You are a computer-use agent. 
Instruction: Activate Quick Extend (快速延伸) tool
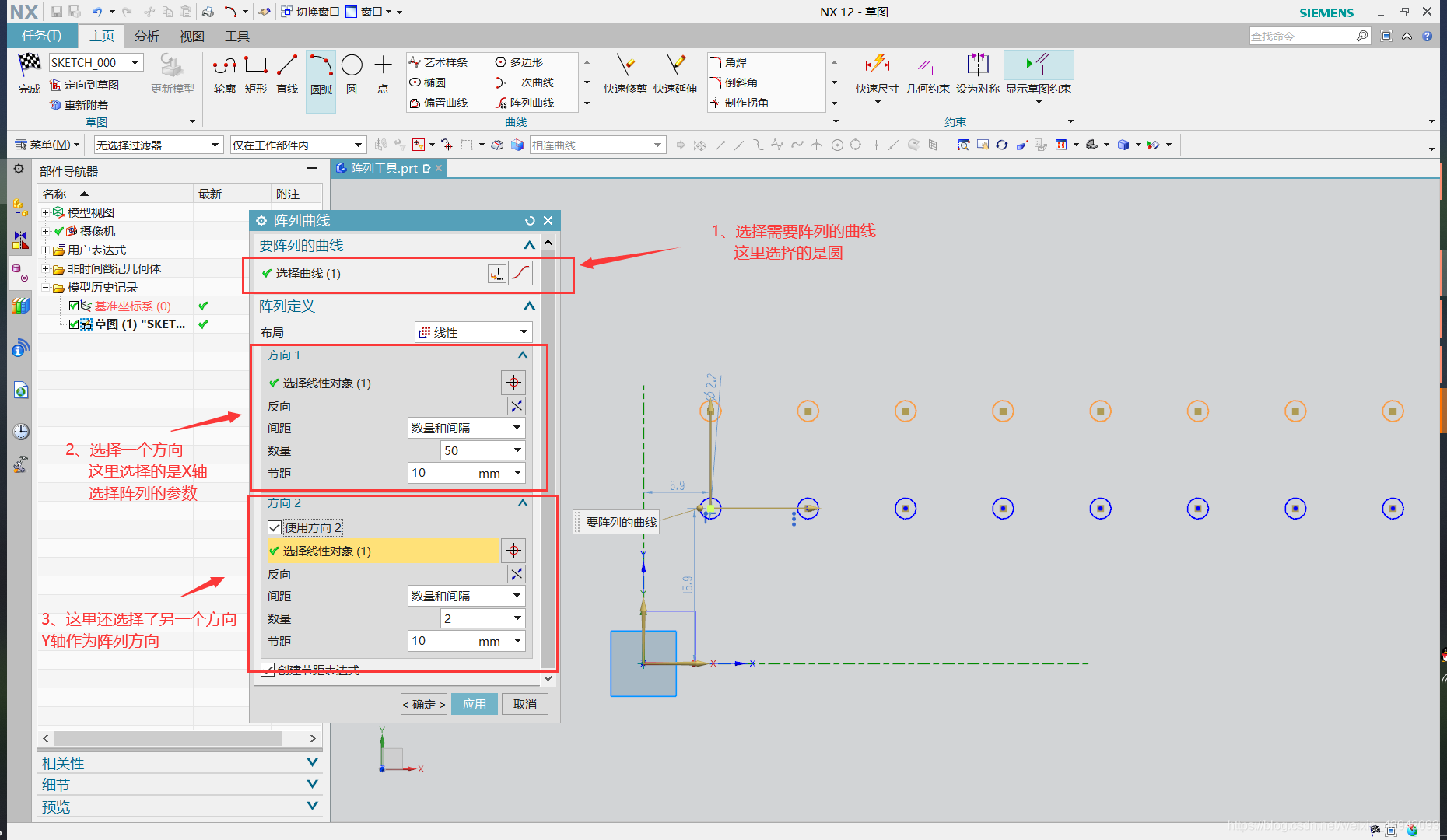tap(674, 74)
